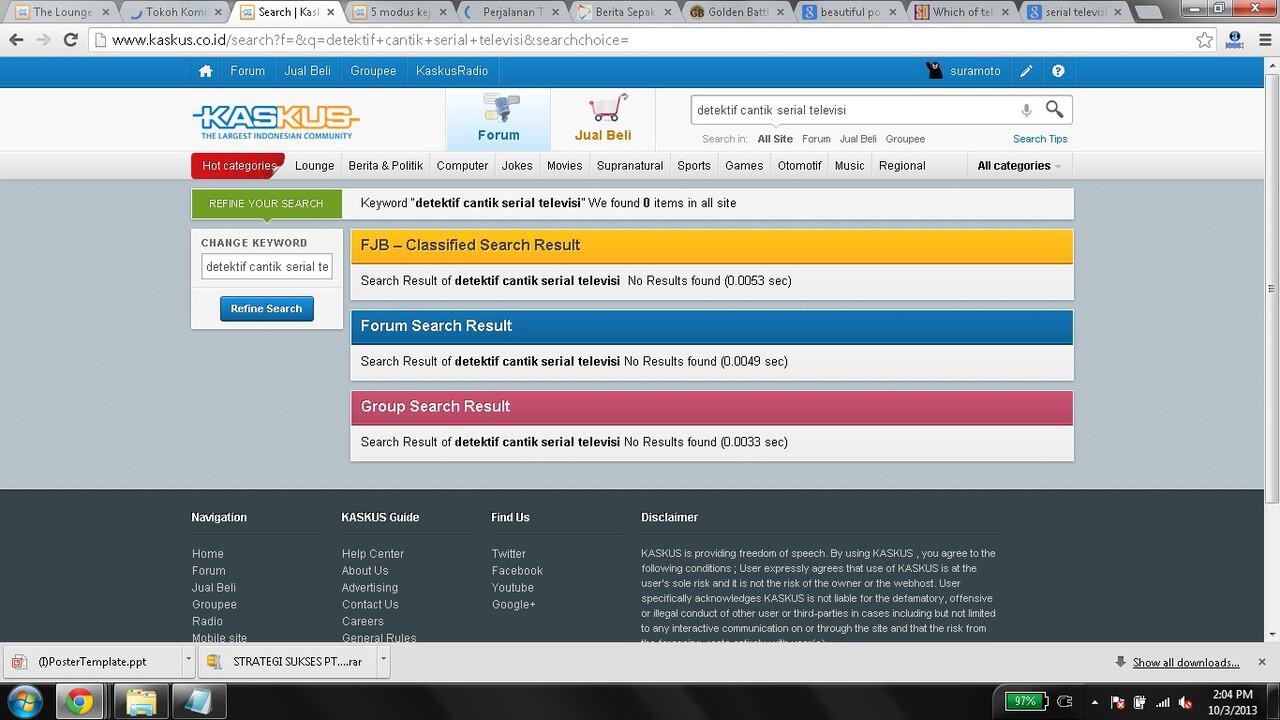Click the browser forward arrow
This screenshot has width=1280, height=720.
pyautogui.click(x=42, y=40)
